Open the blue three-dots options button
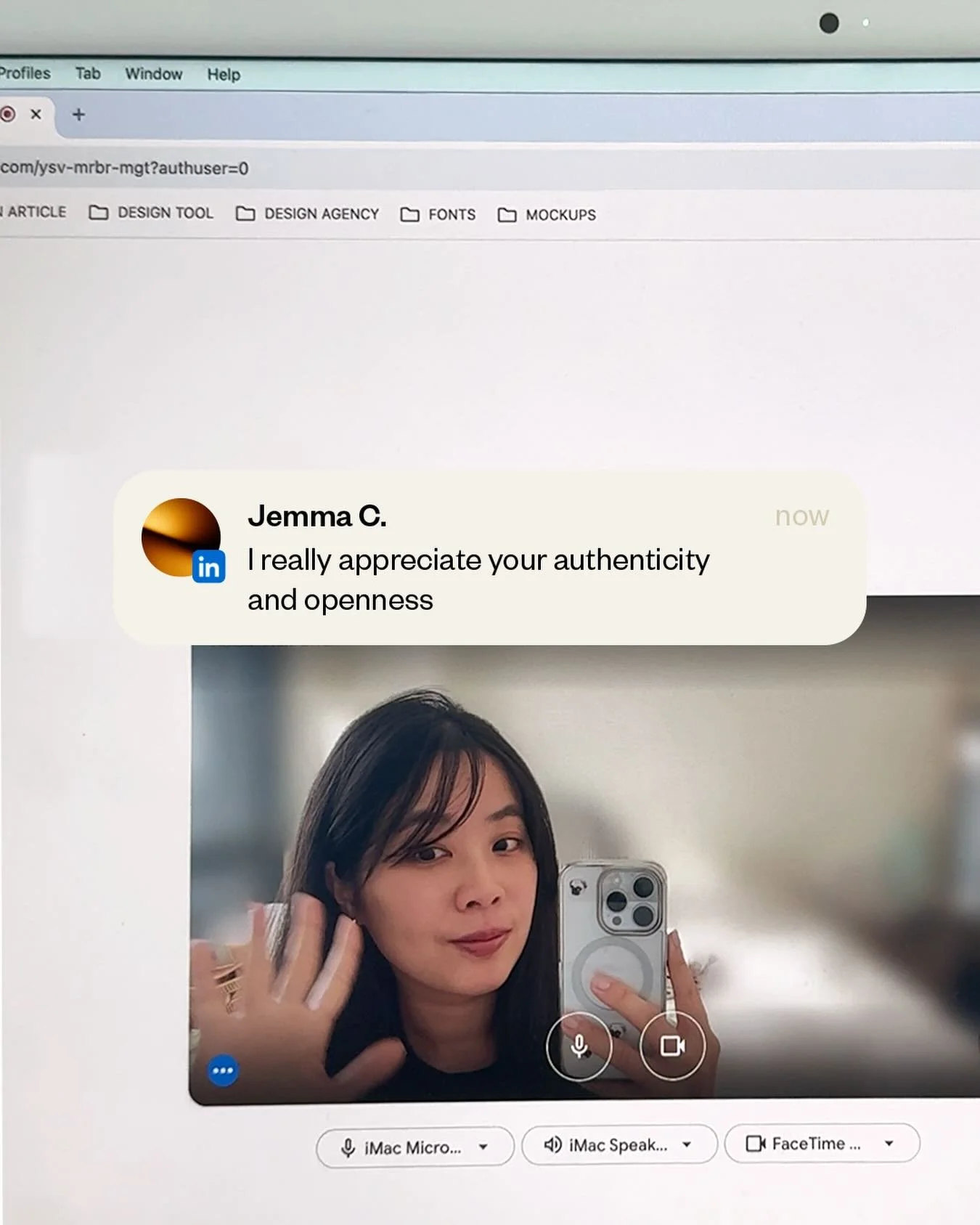980x1225 pixels. [223, 1070]
